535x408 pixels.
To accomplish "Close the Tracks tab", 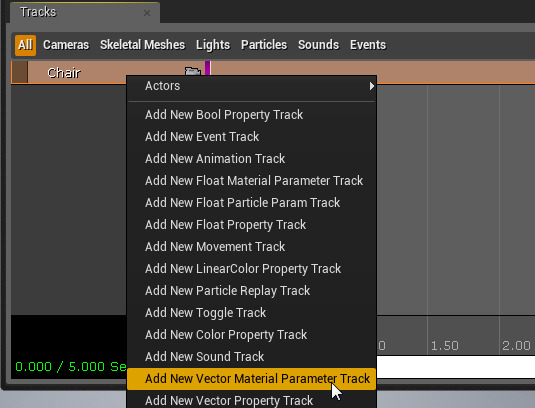I will pos(147,13).
